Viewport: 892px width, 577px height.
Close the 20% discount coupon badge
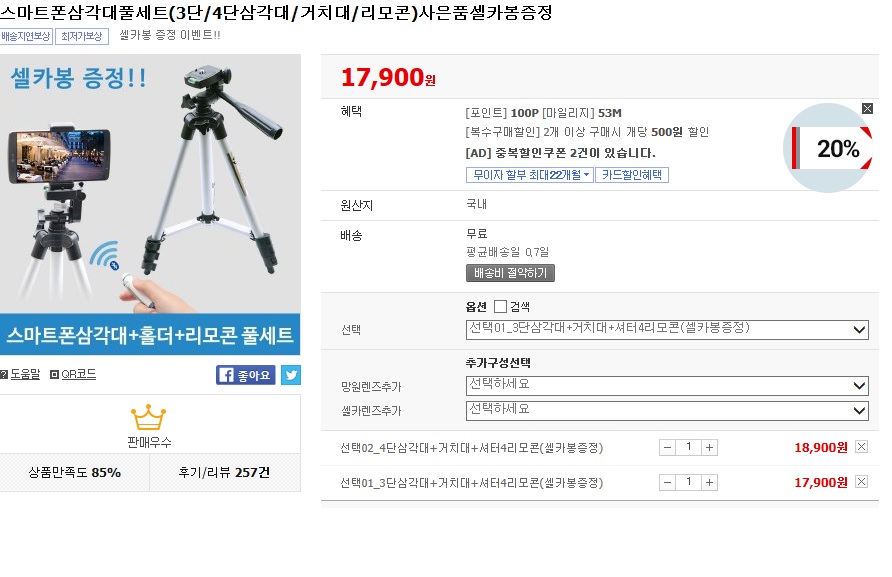coord(867,109)
